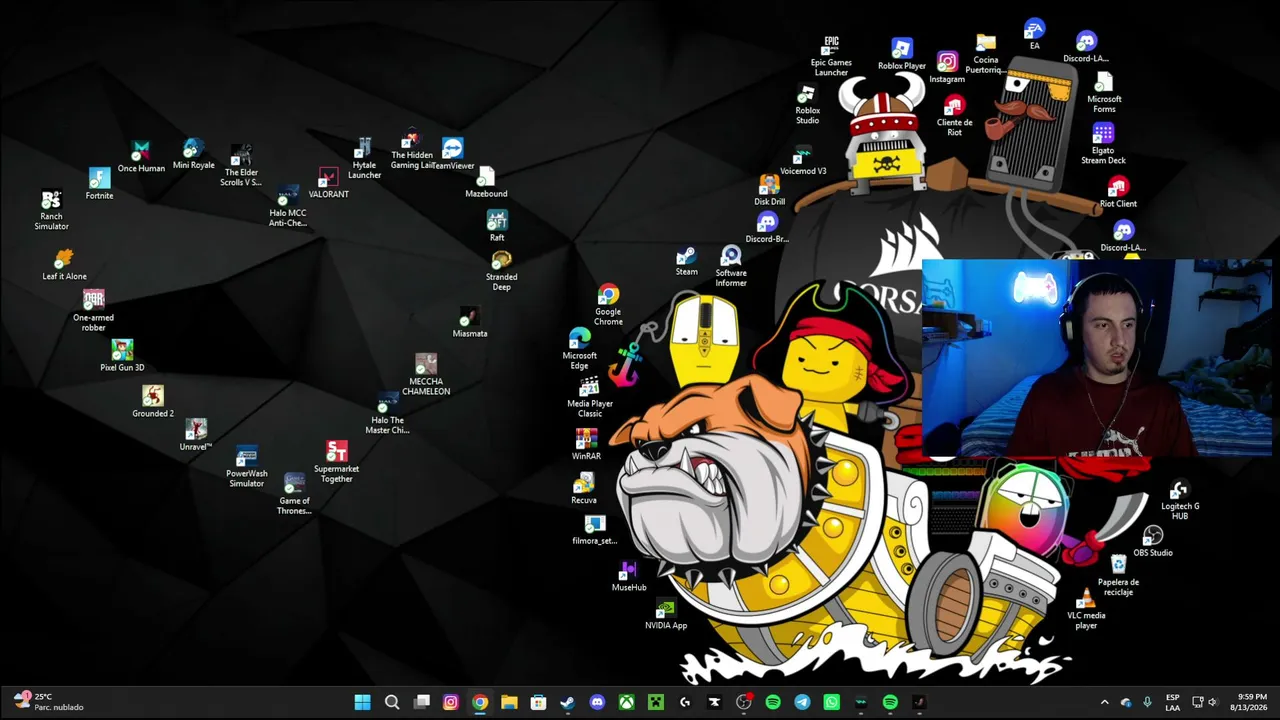This screenshot has height=720, width=1280.
Task: Select the Mini Royale desktop icon
Action: (x=193, y=154)
